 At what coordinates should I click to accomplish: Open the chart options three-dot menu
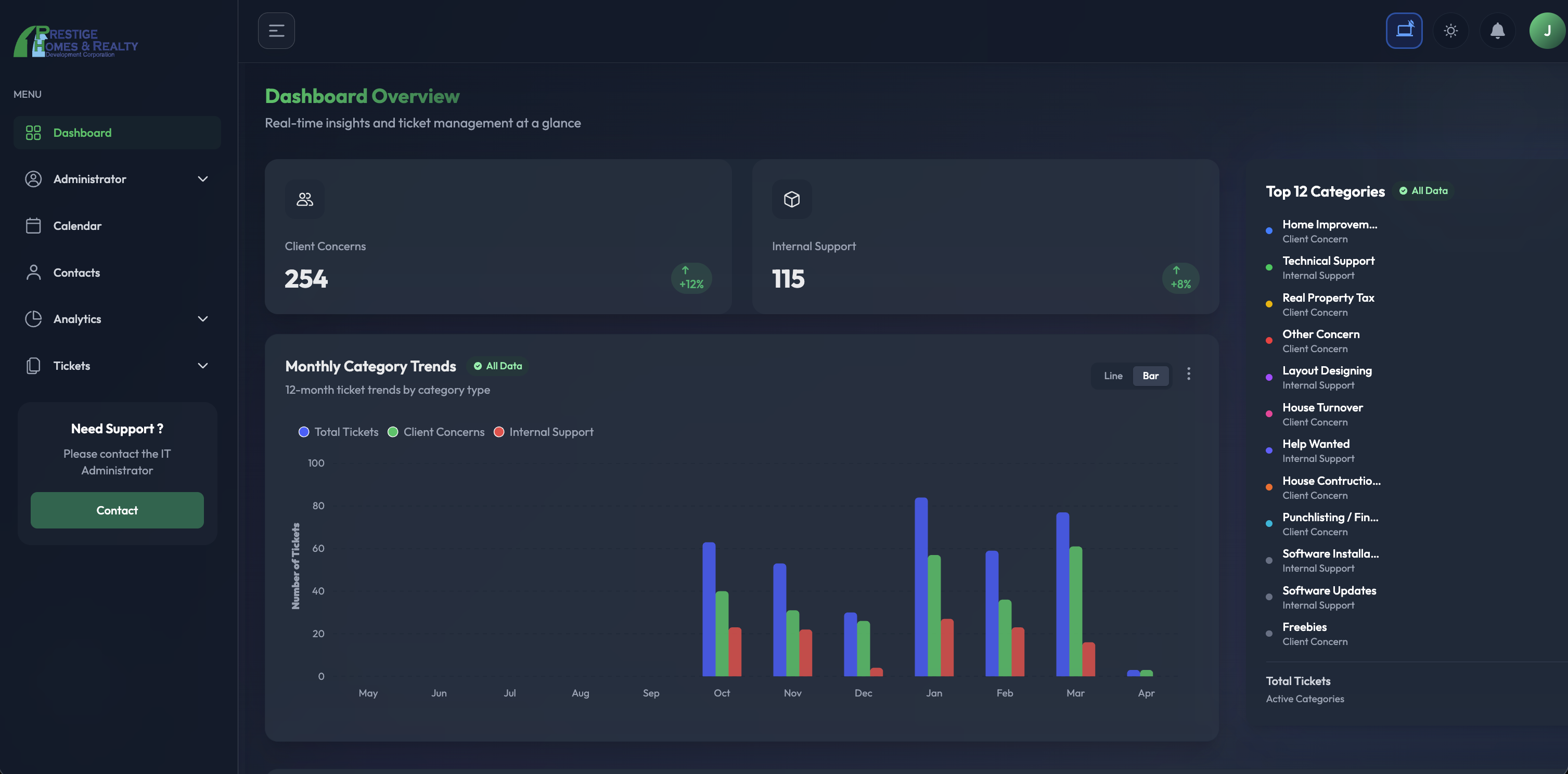click(x=1188, y=374)
